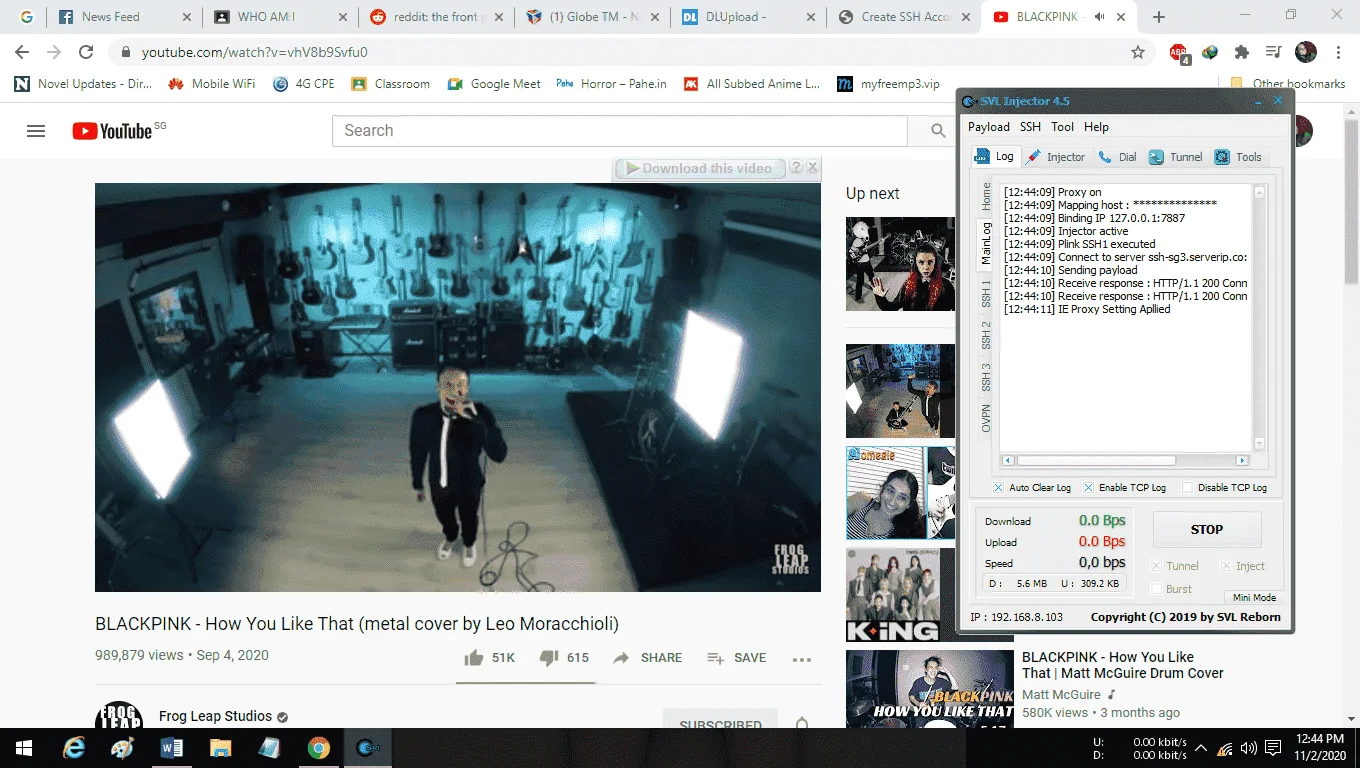The image size is (1360, 768).
Task: Close the Download this video bar
Action: tap(813, 168)
